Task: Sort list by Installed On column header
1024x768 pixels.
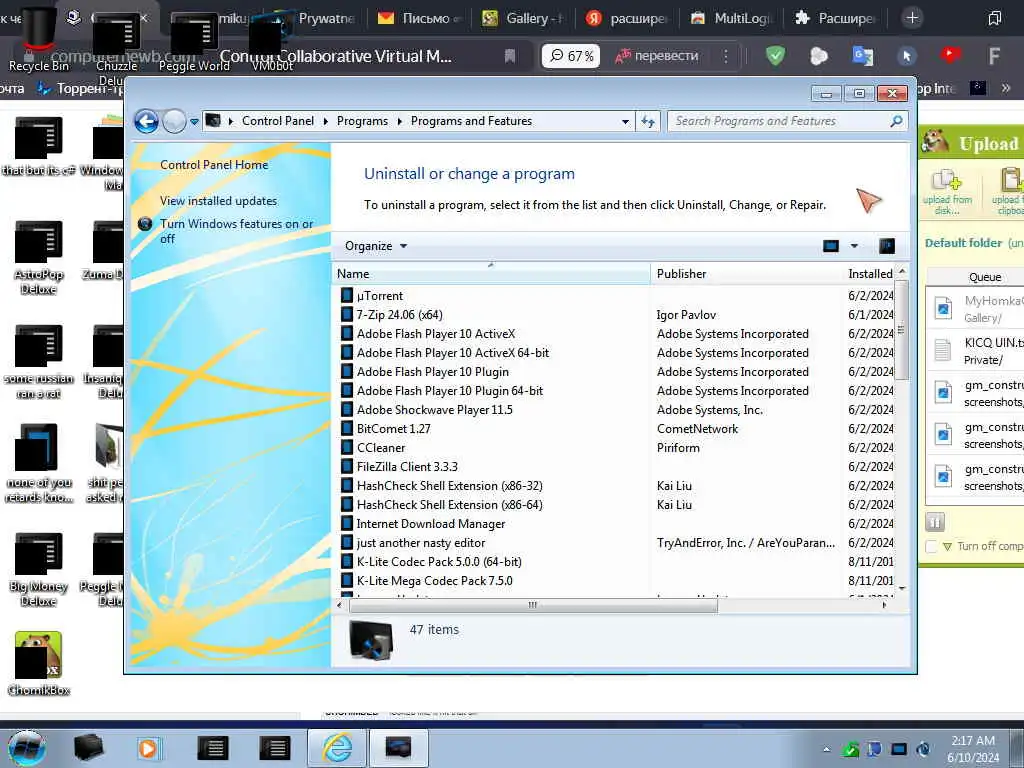Action: click(870, 274)
